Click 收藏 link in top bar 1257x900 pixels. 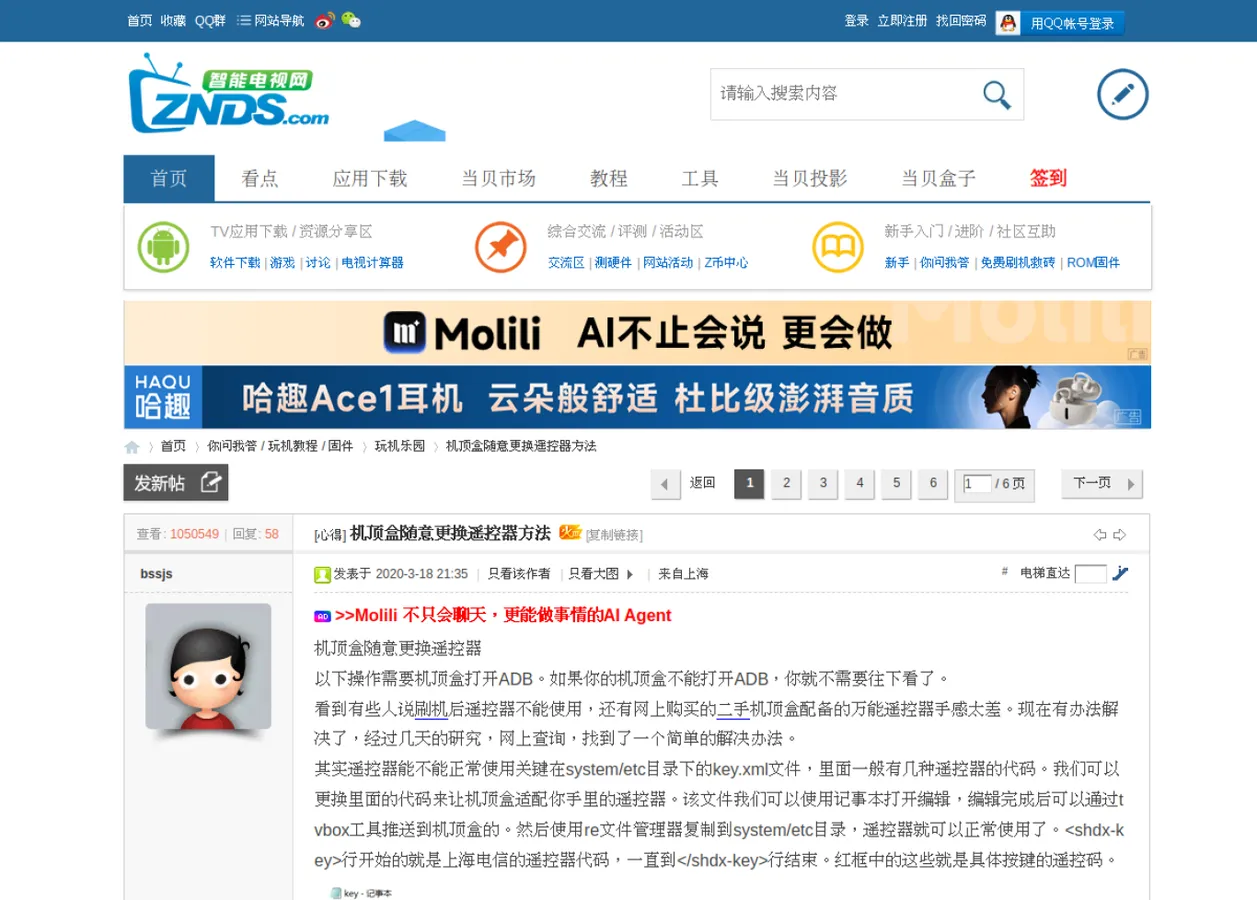pyautogui.click(x=173, y=20)
